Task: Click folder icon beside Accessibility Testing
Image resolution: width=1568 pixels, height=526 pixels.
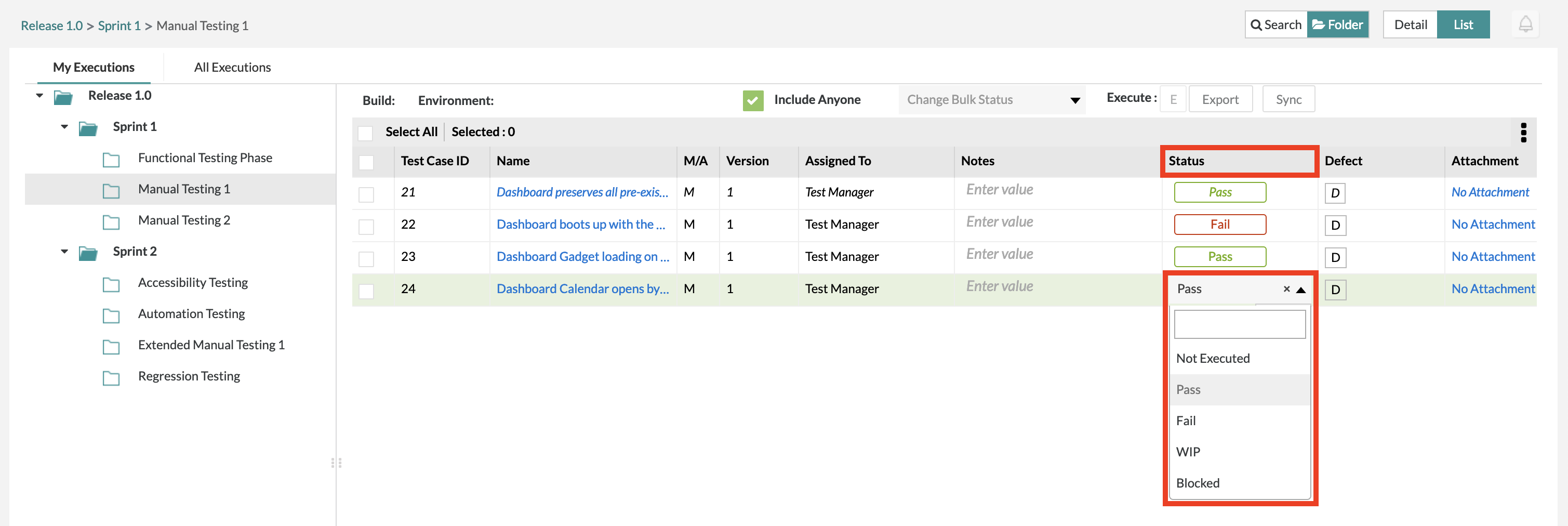Action: 111,284
